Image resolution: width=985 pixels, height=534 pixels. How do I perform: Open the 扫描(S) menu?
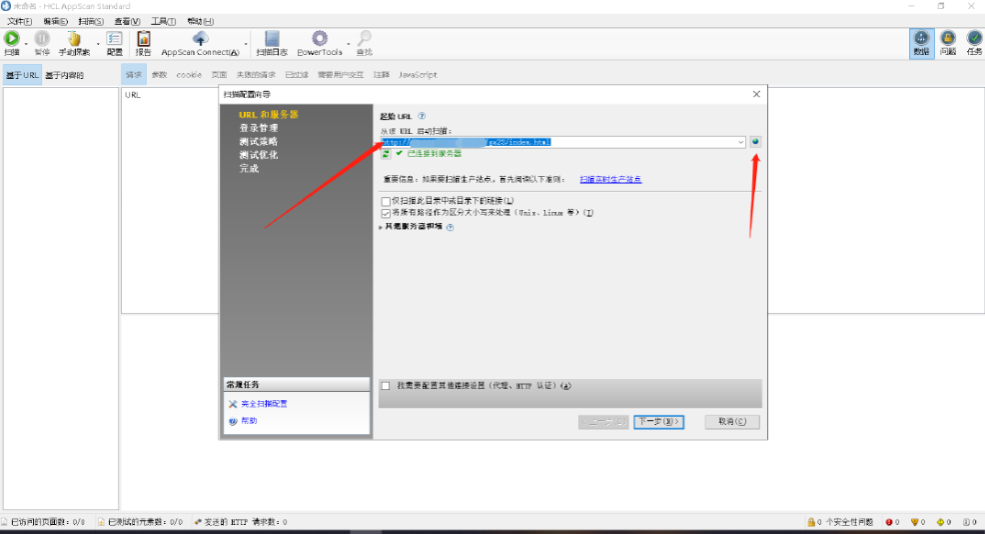pos(91,21)
